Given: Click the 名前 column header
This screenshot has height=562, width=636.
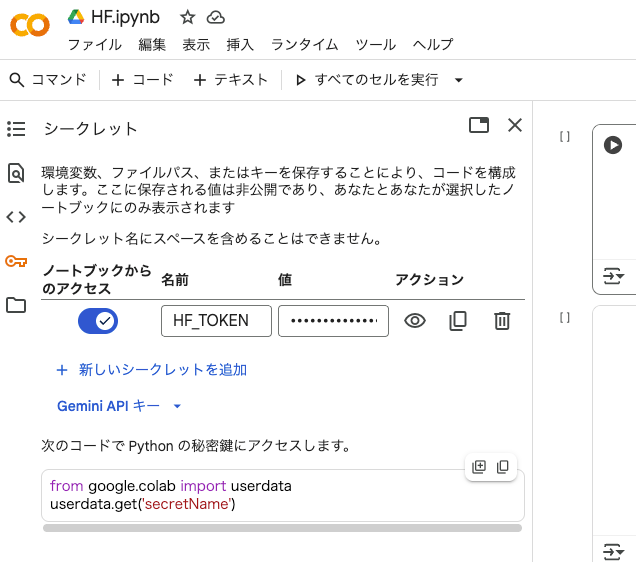Looking at the screenshot, I should point(175,279).
